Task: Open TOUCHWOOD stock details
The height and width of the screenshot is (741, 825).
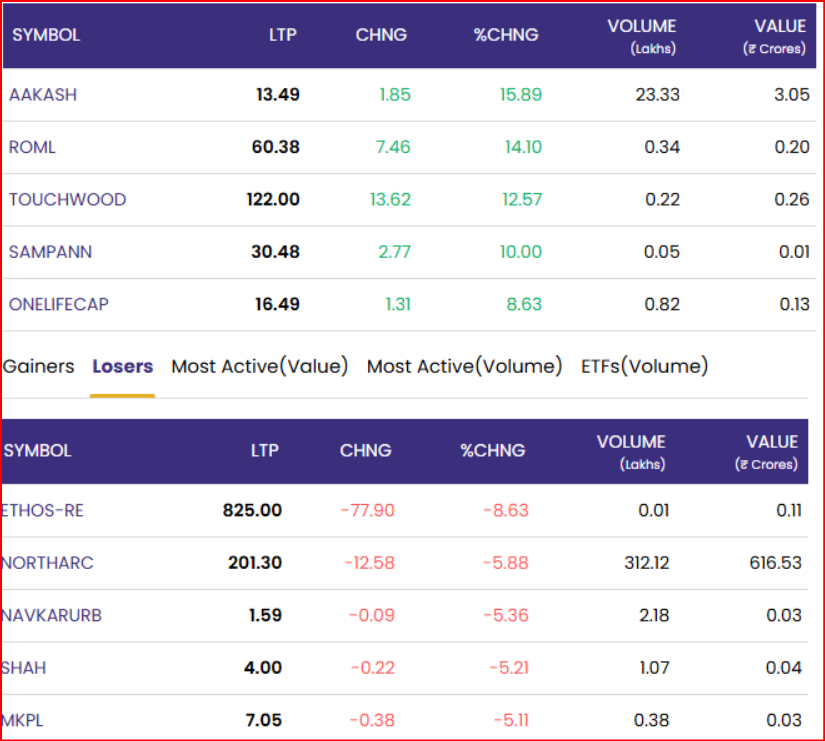Action: click(67, 200)
